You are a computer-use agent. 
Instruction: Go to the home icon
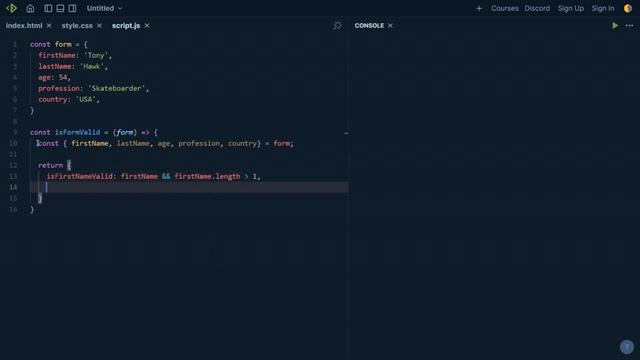pos(30,8)
